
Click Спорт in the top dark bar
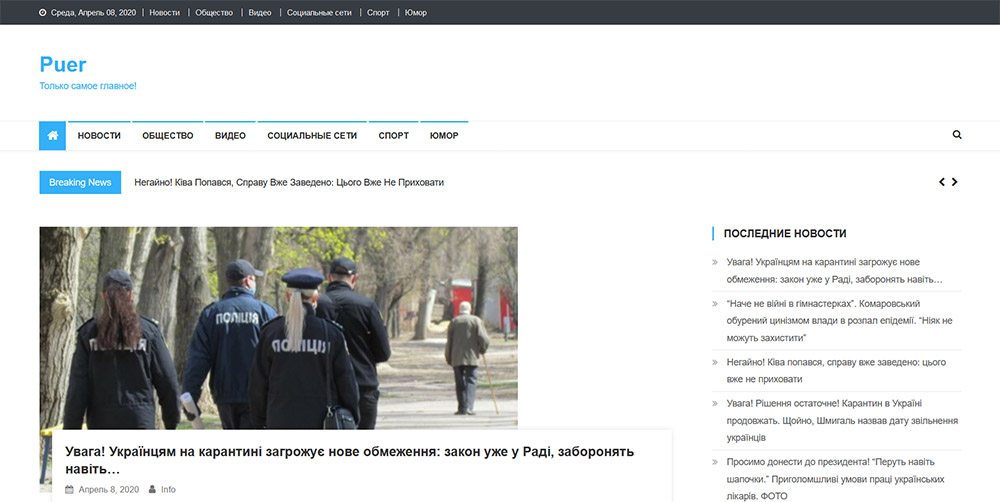coord(378,13)
